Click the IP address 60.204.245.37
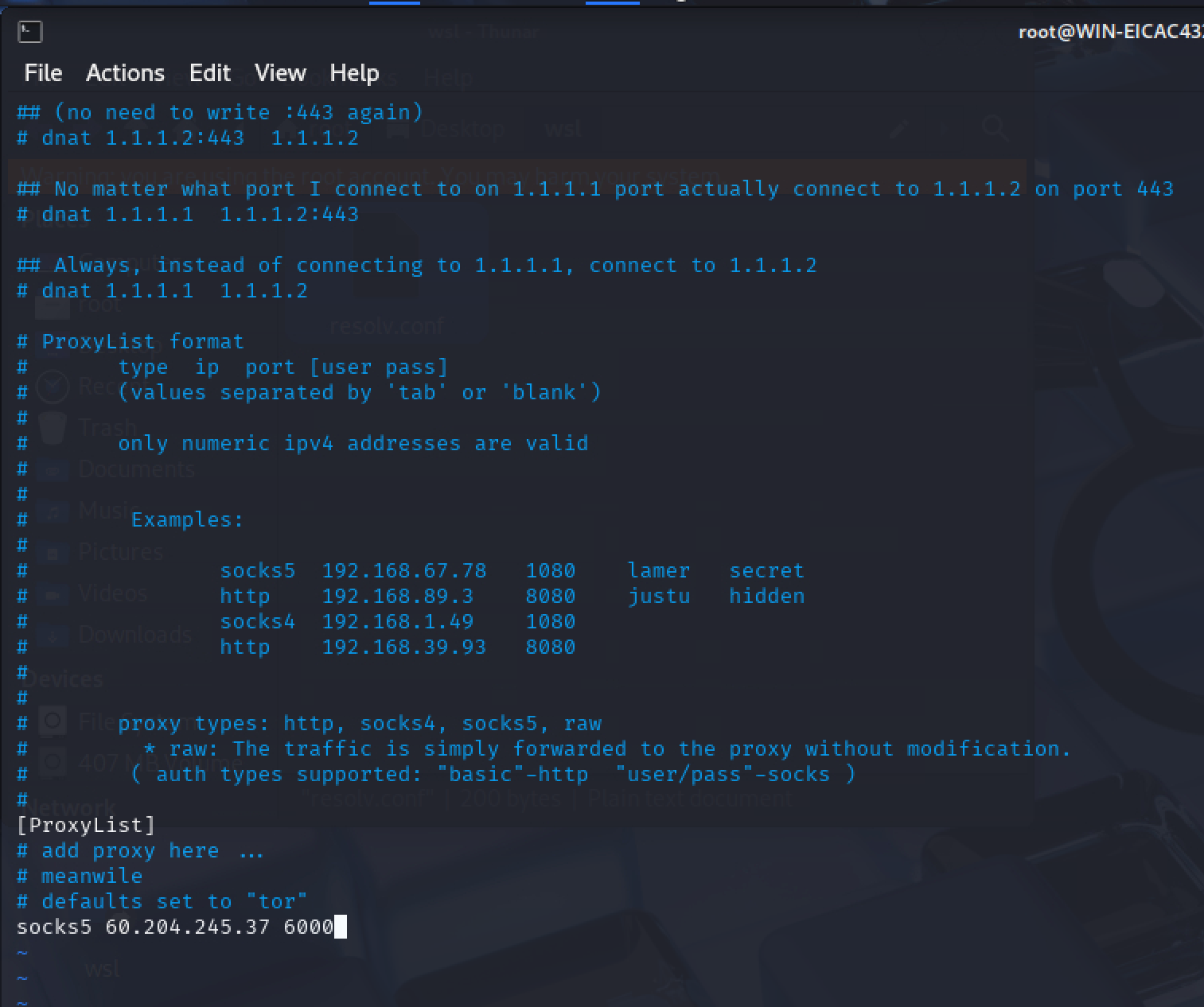Image resolution: width=1204 pixels, height=1007 pixels. (187, 927)
